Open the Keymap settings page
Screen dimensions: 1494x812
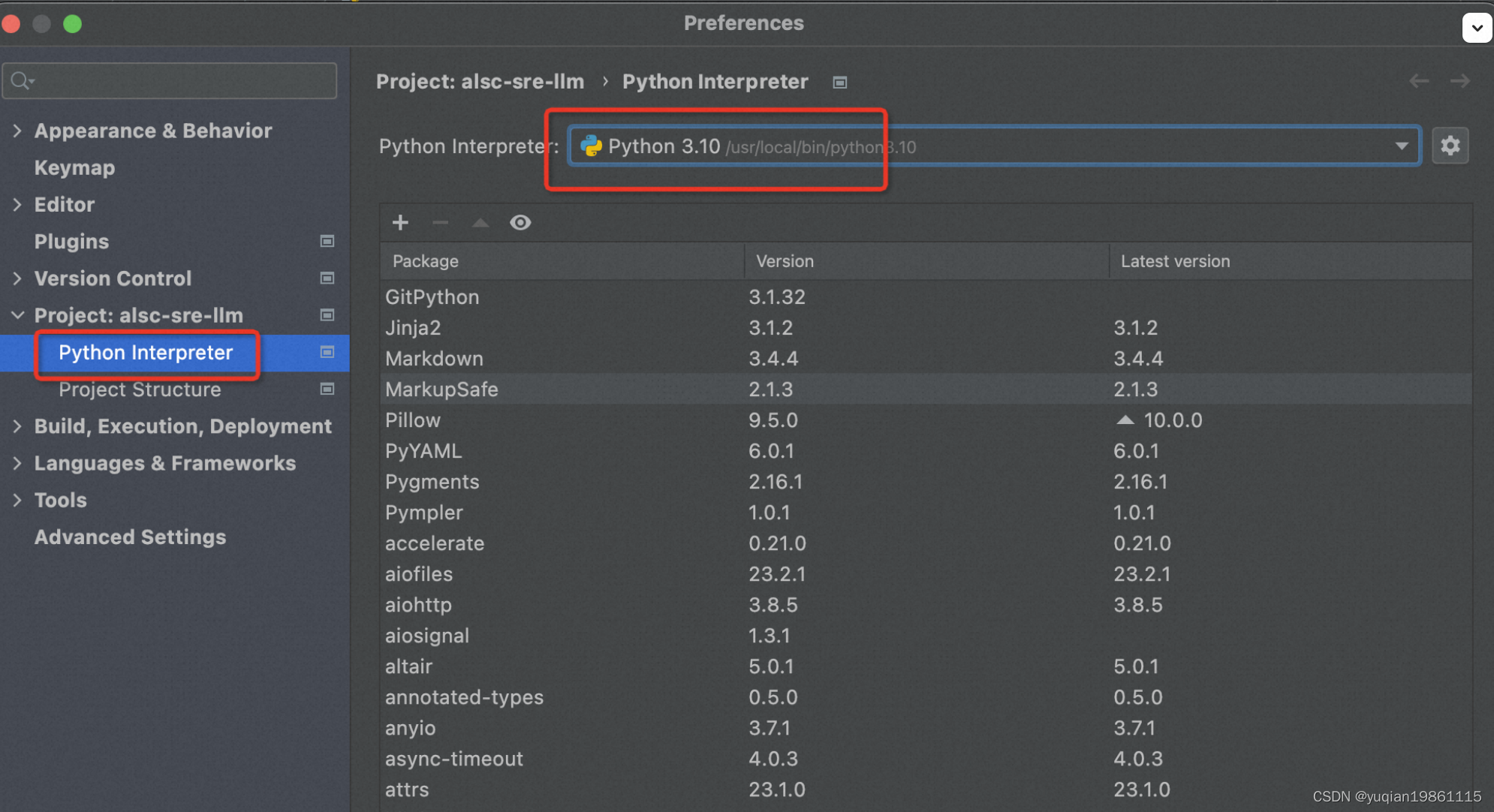pos(74,167)
